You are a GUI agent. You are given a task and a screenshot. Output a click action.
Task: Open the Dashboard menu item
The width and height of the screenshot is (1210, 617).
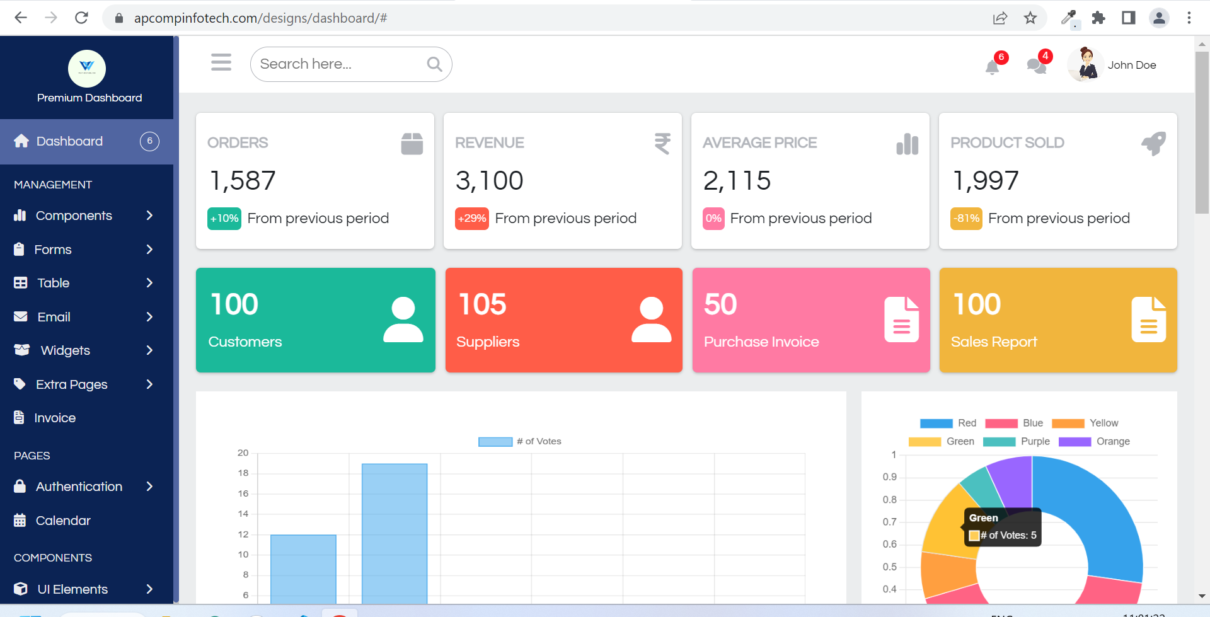coord(87,141)
